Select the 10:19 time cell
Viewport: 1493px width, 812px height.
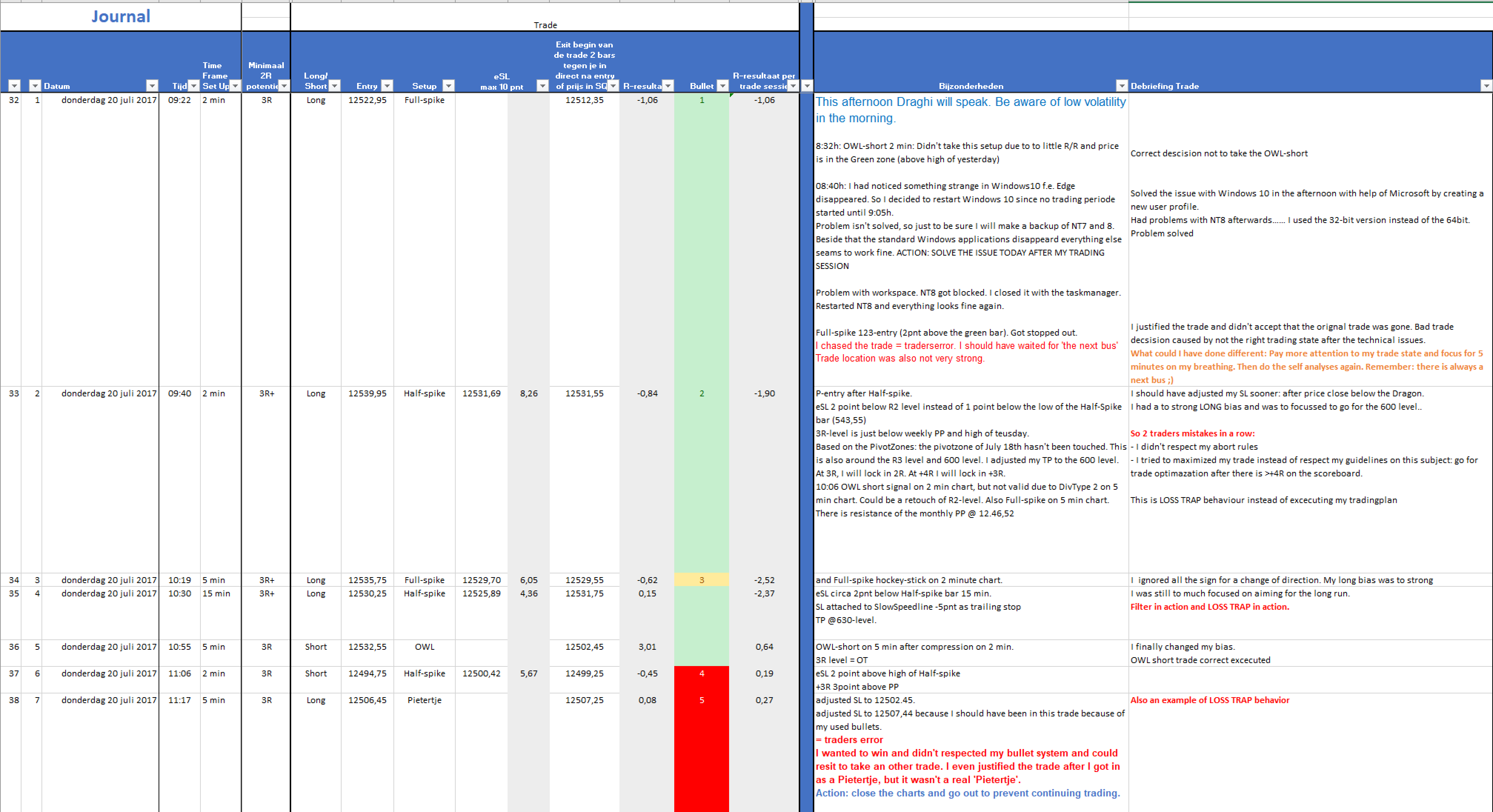[180, 580]
